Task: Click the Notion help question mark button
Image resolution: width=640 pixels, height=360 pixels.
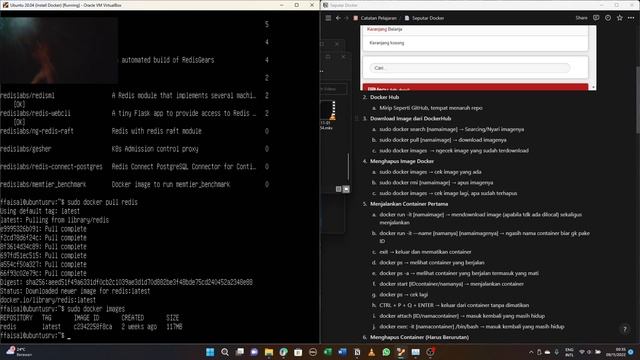Action: click(x=624, y=329)
